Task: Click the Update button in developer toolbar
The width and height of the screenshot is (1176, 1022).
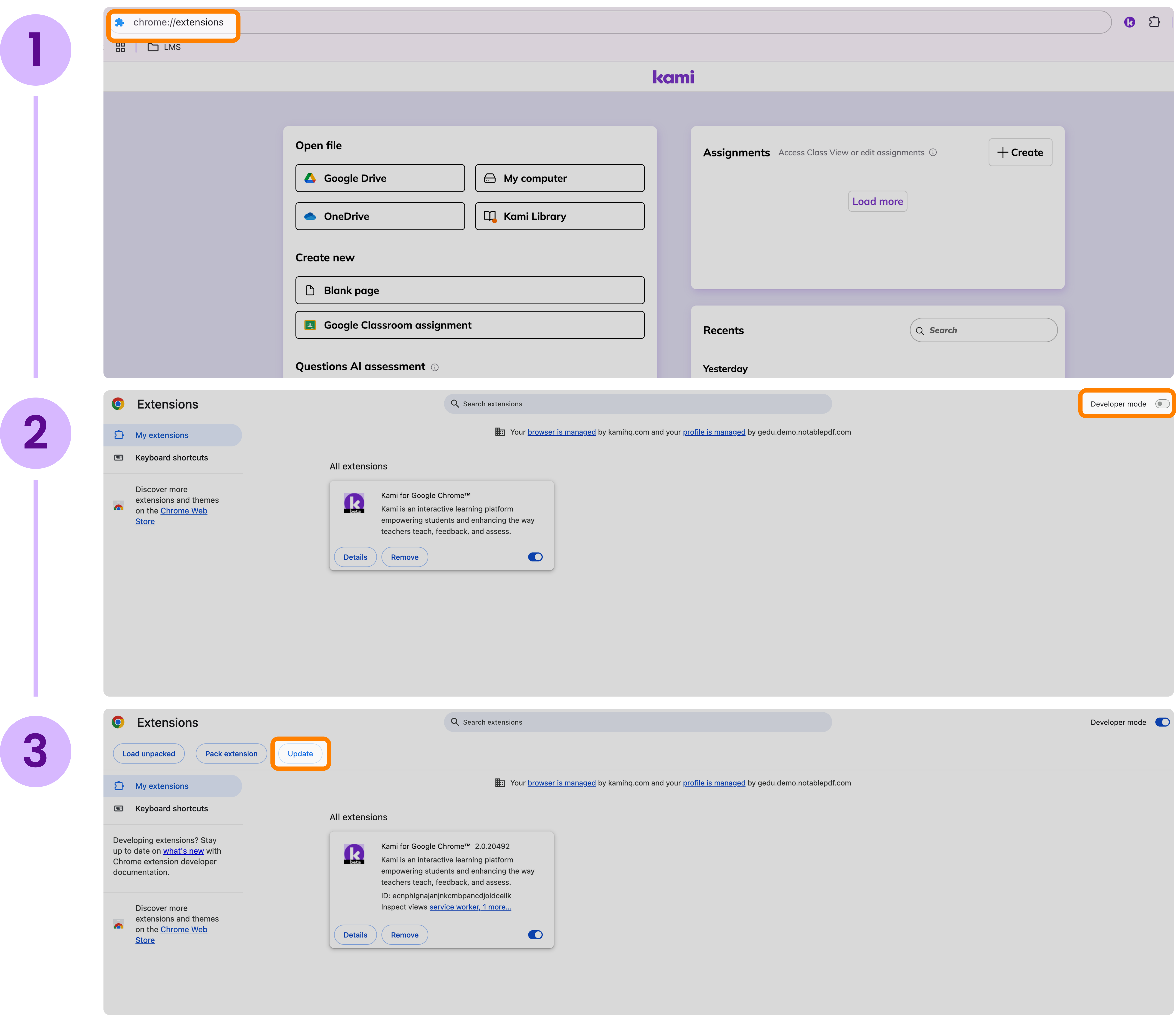Action: tap(300, 753)
